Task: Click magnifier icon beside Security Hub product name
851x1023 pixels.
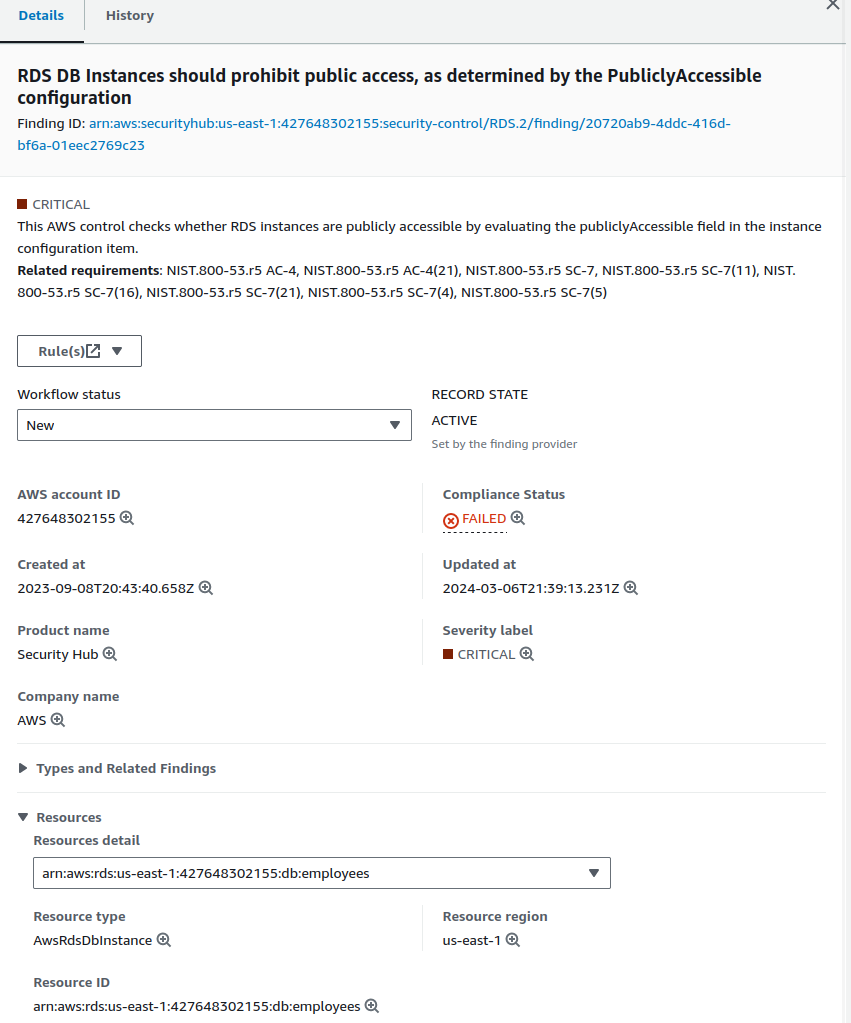Action: (x=110, y=654)
